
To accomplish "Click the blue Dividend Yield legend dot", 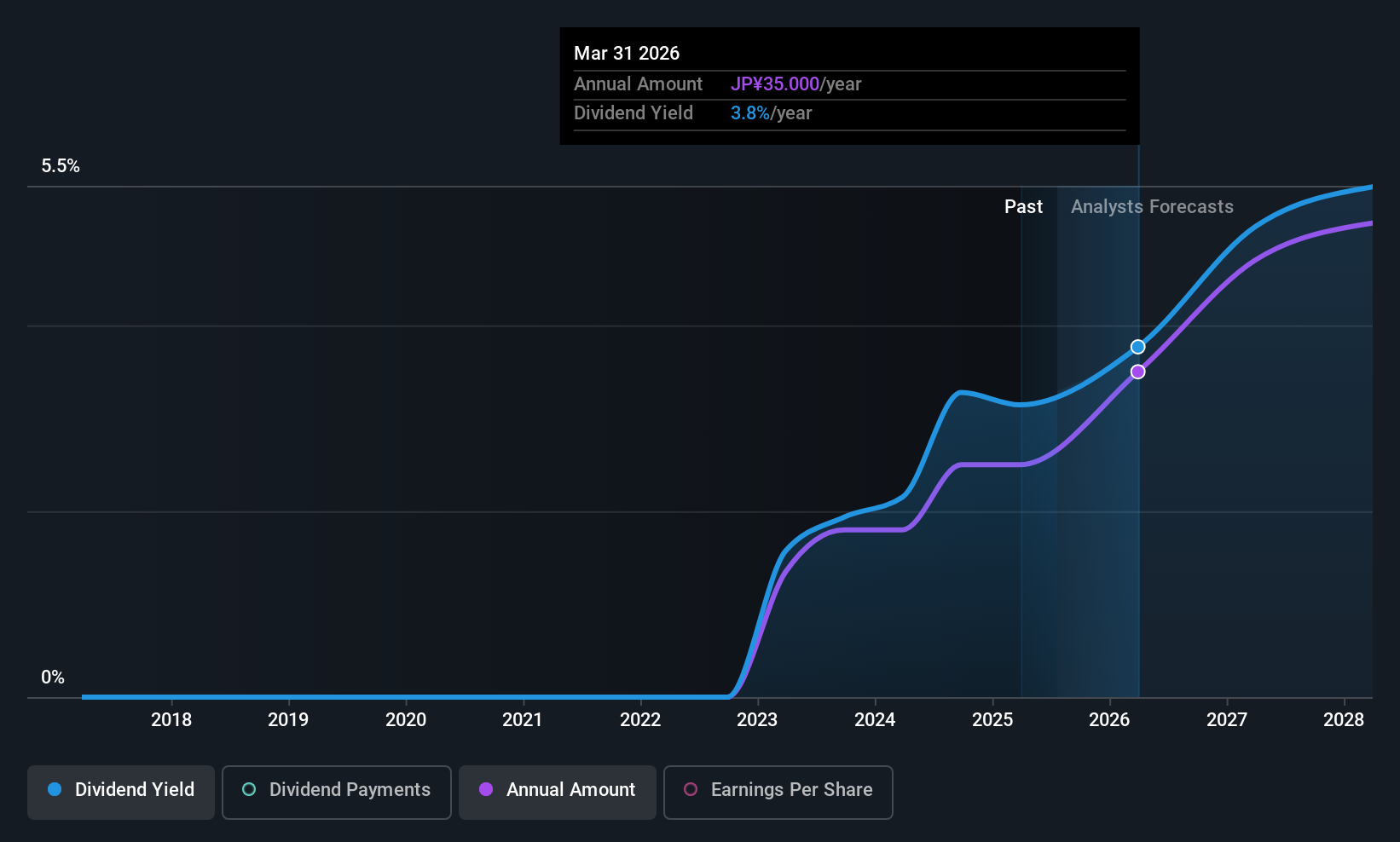I will coord(55,789).
